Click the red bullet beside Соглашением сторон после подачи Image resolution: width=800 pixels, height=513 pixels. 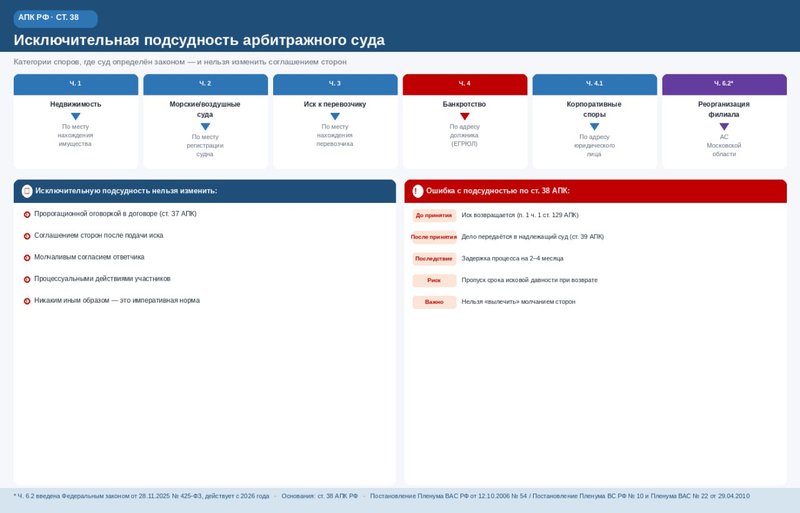[x=27, y=236]
